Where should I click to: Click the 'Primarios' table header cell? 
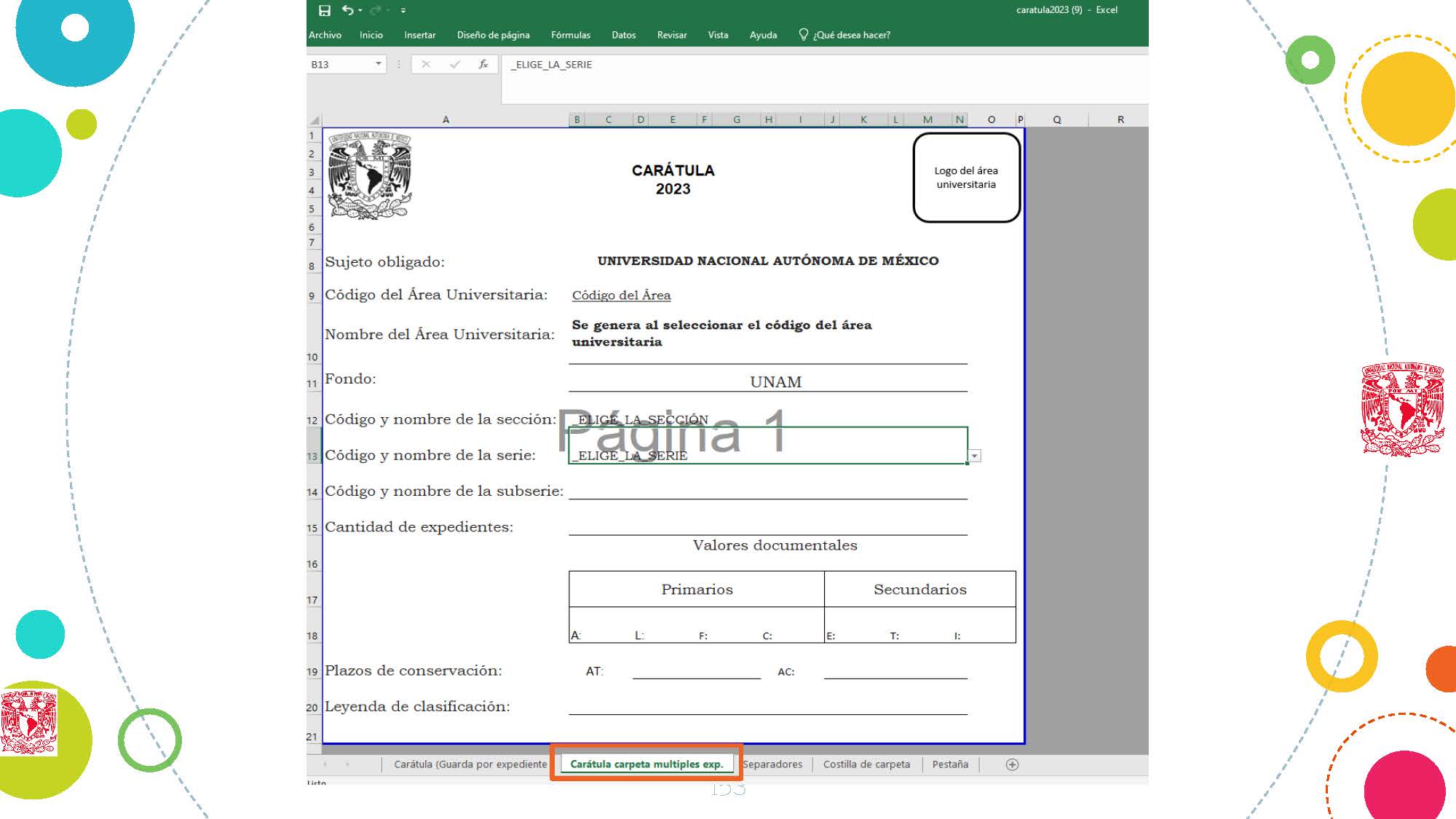pos(697,589)
